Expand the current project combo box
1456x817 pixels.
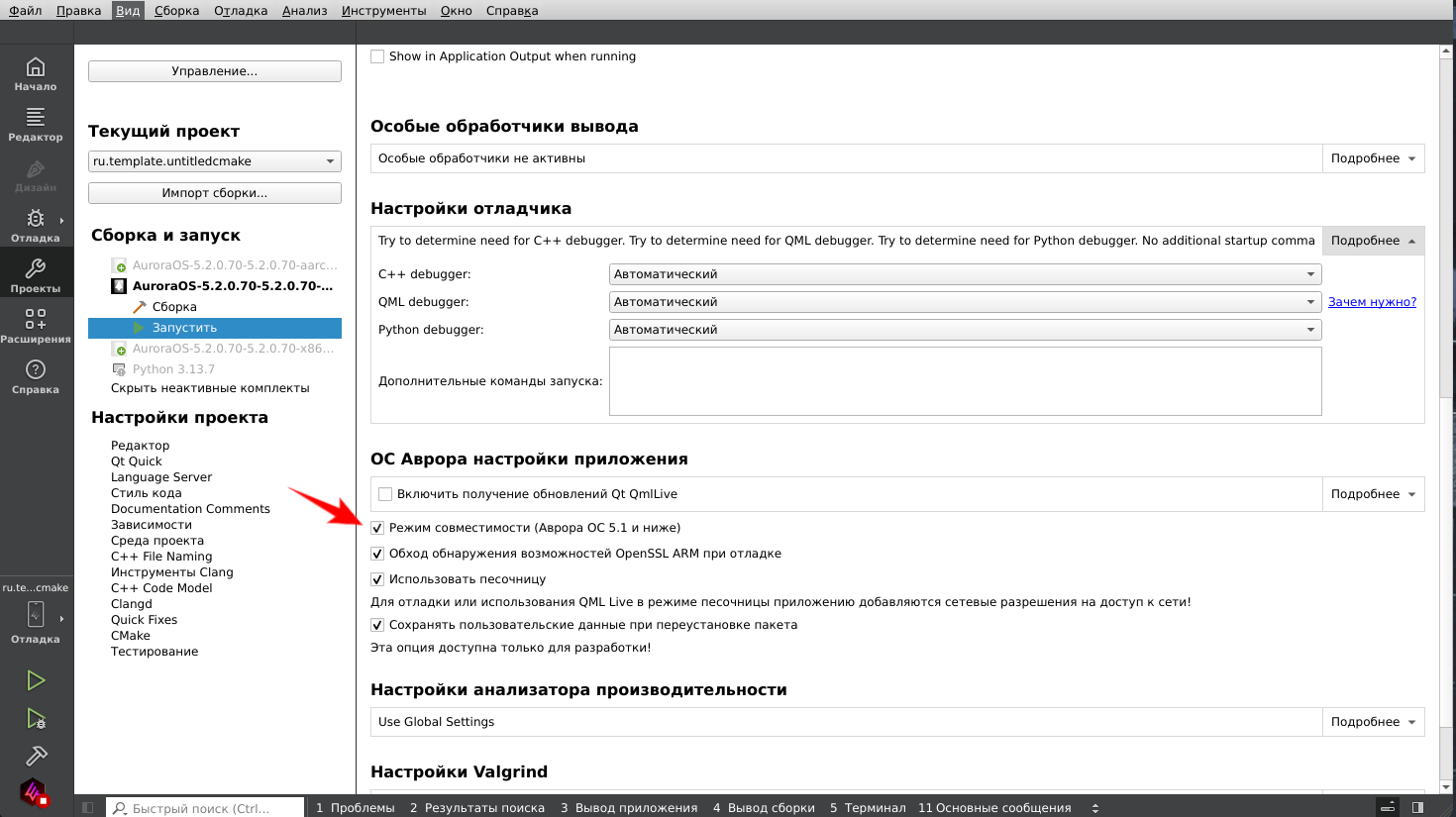tap(214, 161)
